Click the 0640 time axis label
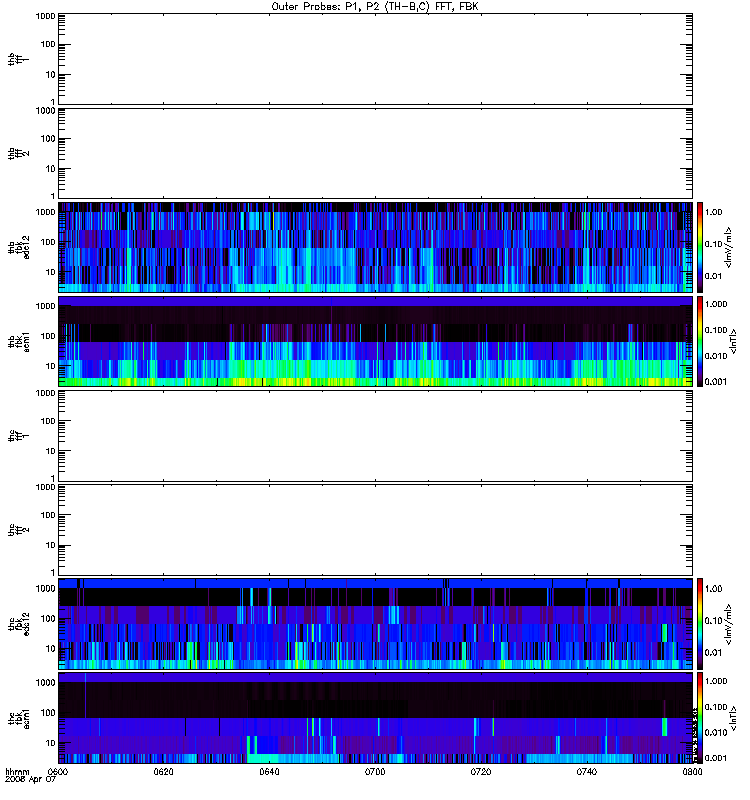This screenshot has width=750, height=800. point(269,771)
